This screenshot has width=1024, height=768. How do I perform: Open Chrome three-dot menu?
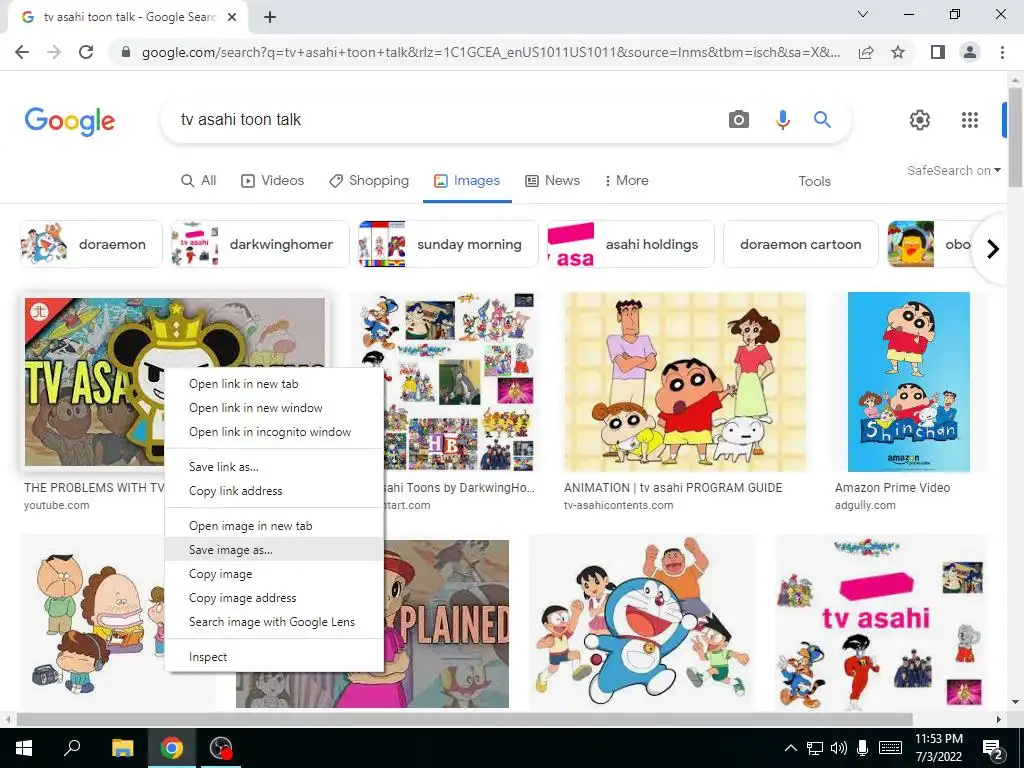coord(1002,52)
